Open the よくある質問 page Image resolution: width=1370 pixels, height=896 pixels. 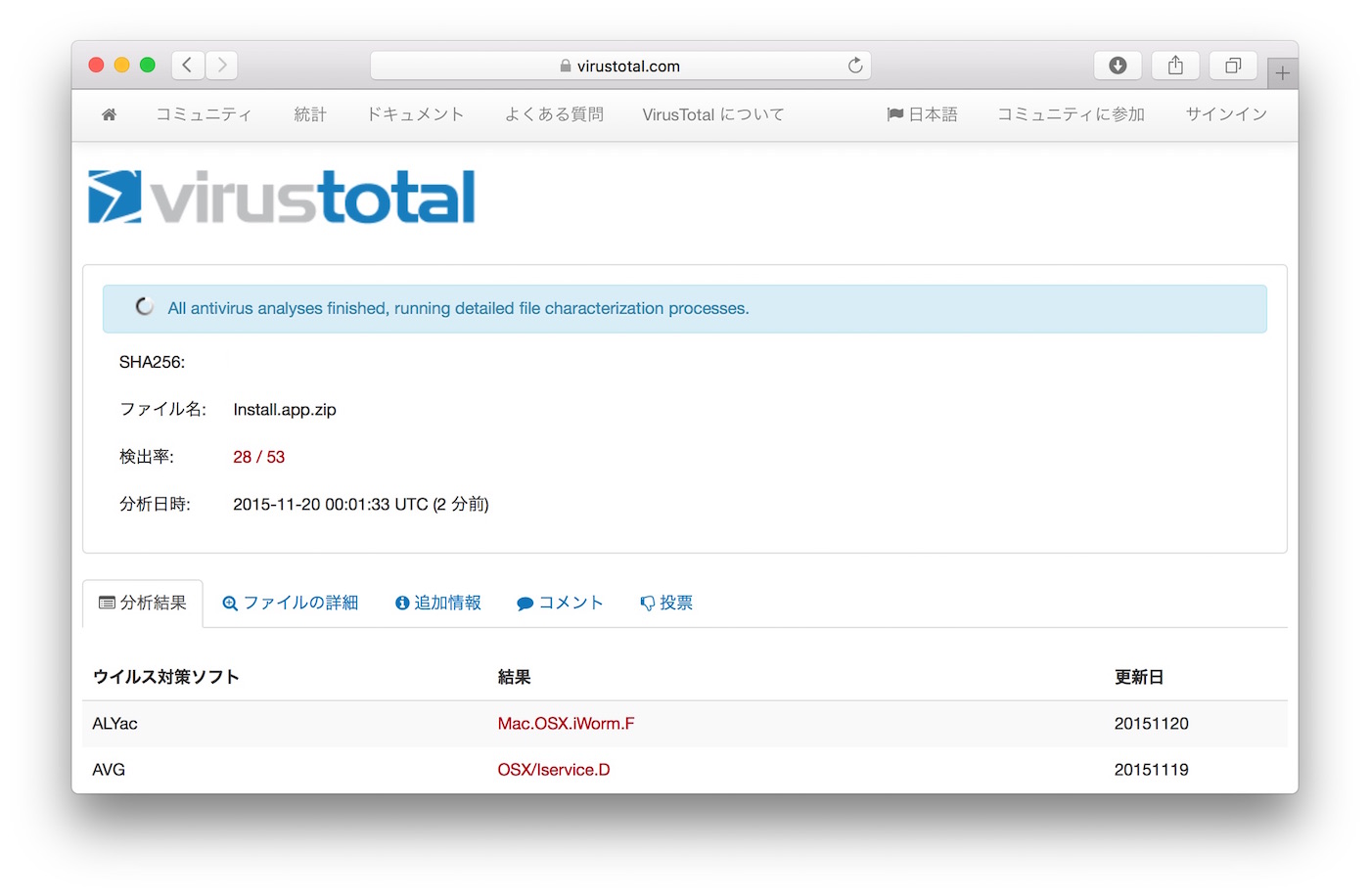554,114
